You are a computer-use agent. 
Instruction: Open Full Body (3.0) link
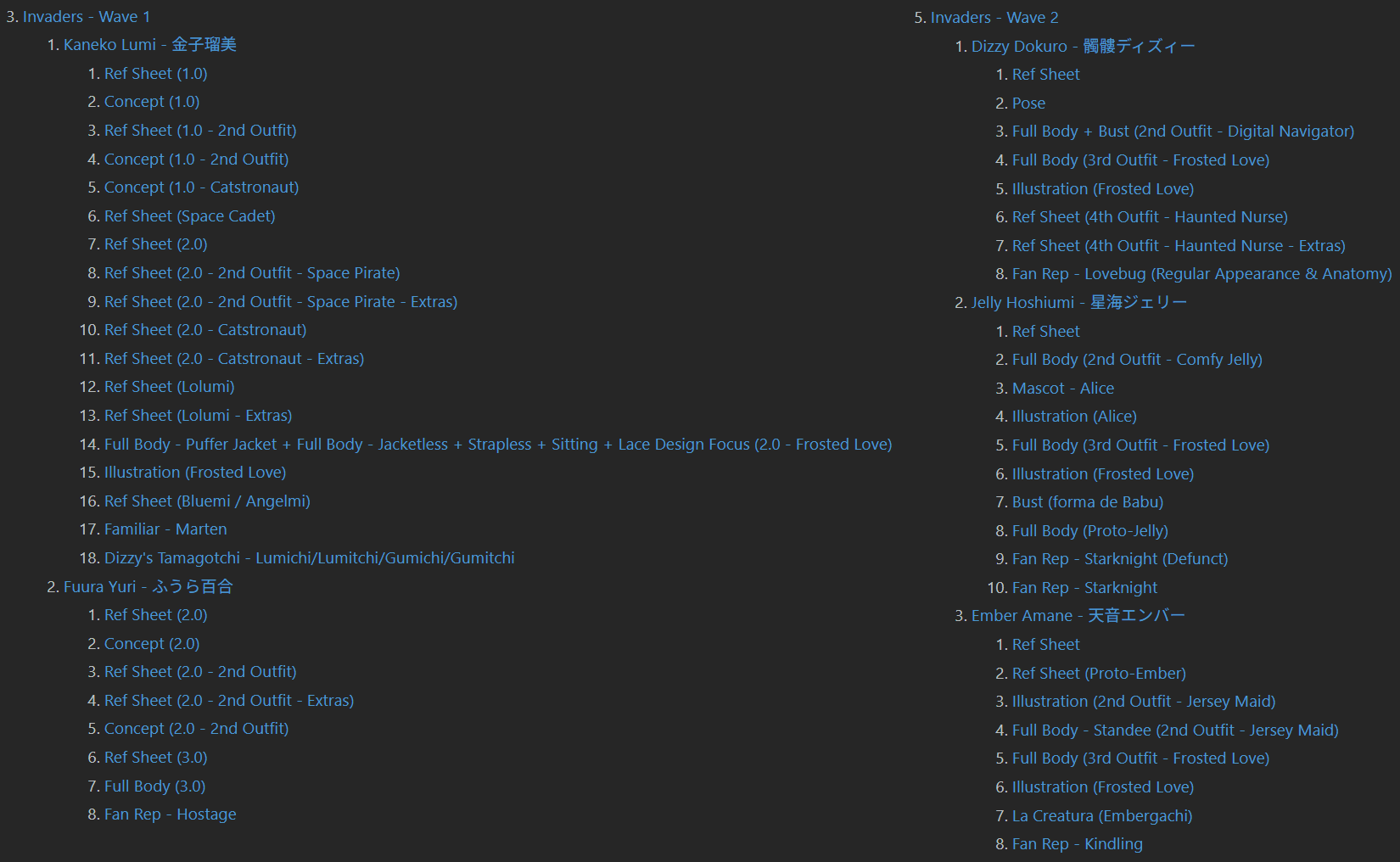154,786
